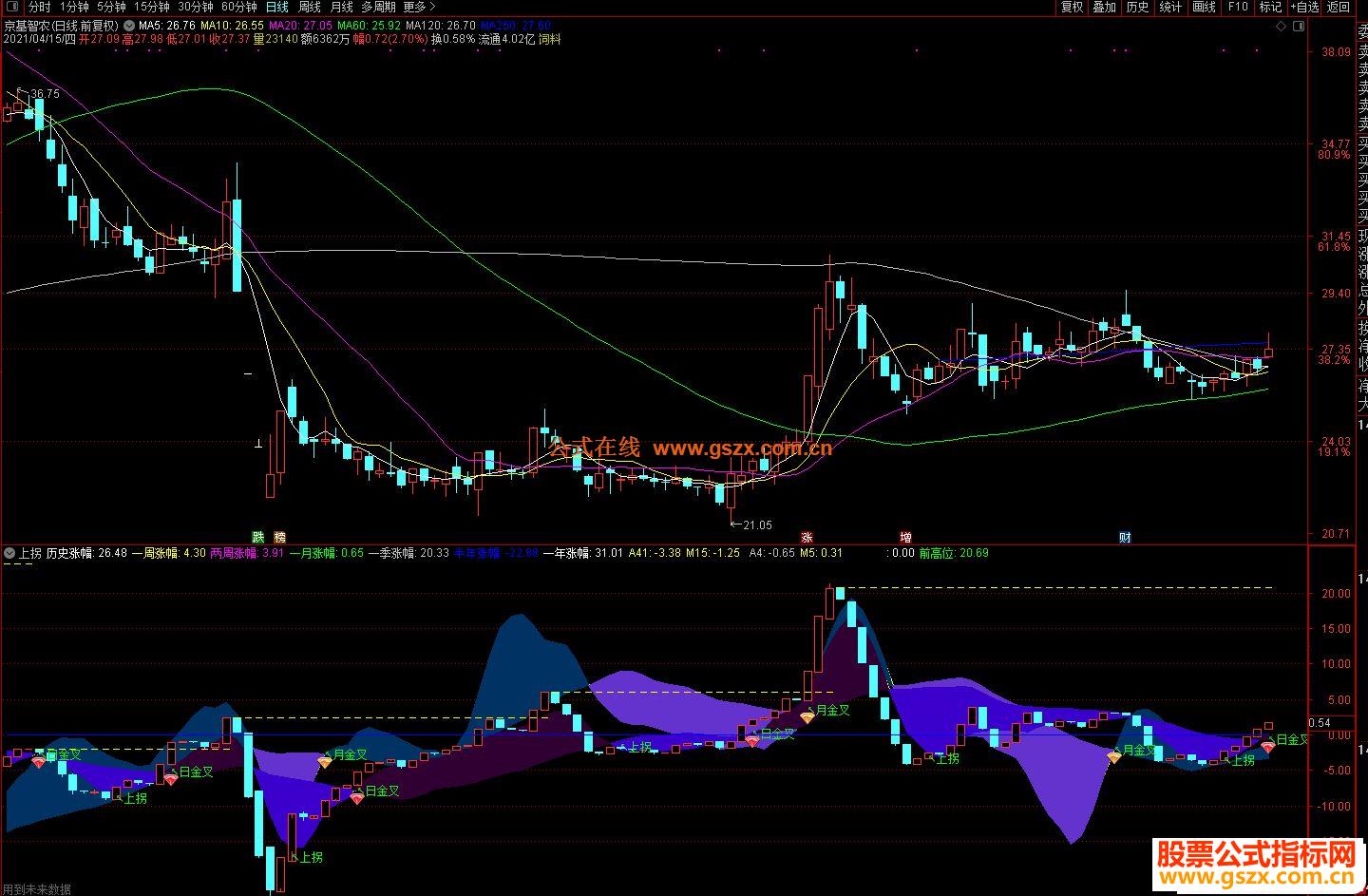1368x896 pixels.
Task: Select the 30分钟 period tab
Action: 195,7
